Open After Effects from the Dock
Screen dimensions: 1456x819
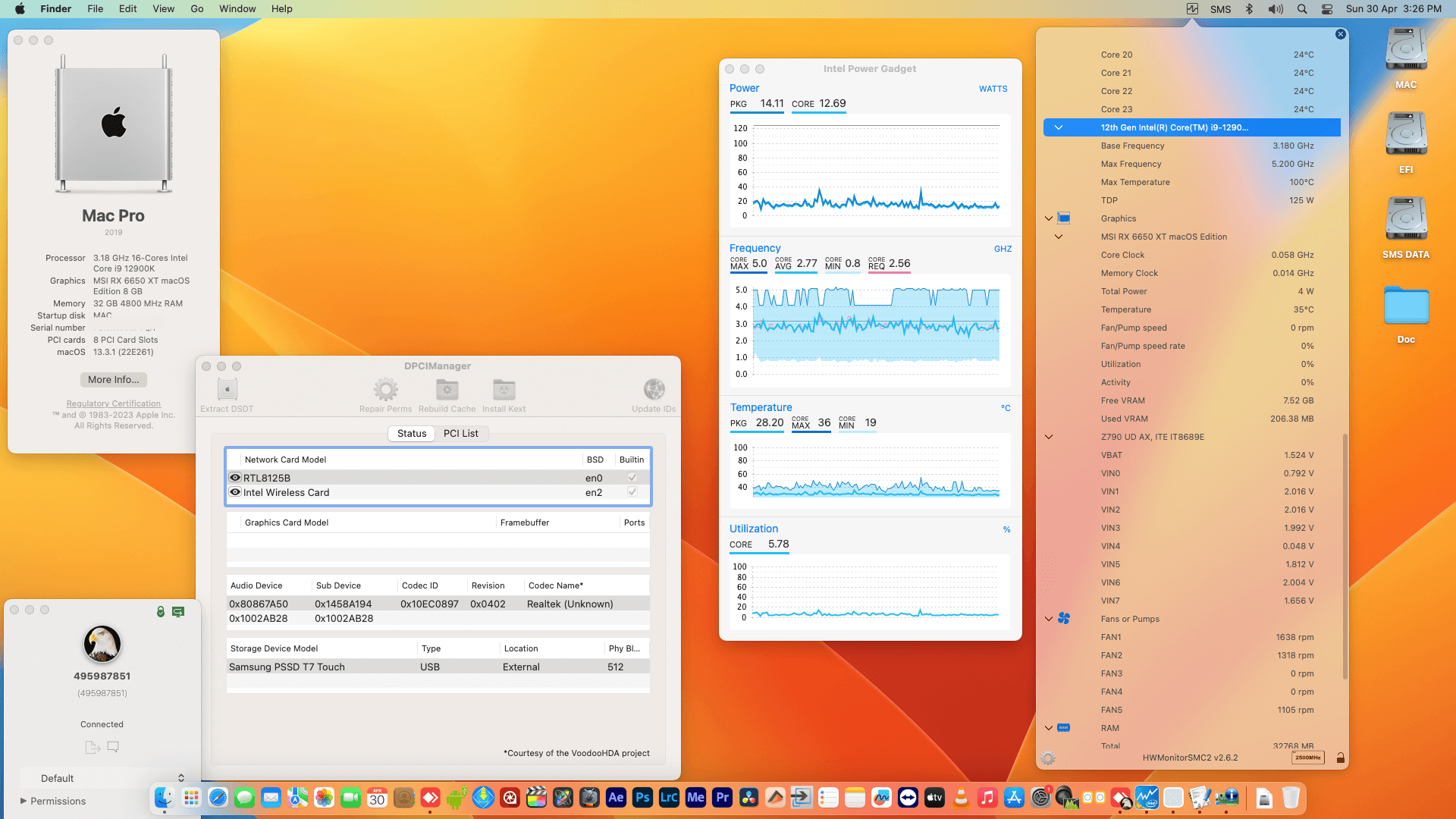point(616,797)
